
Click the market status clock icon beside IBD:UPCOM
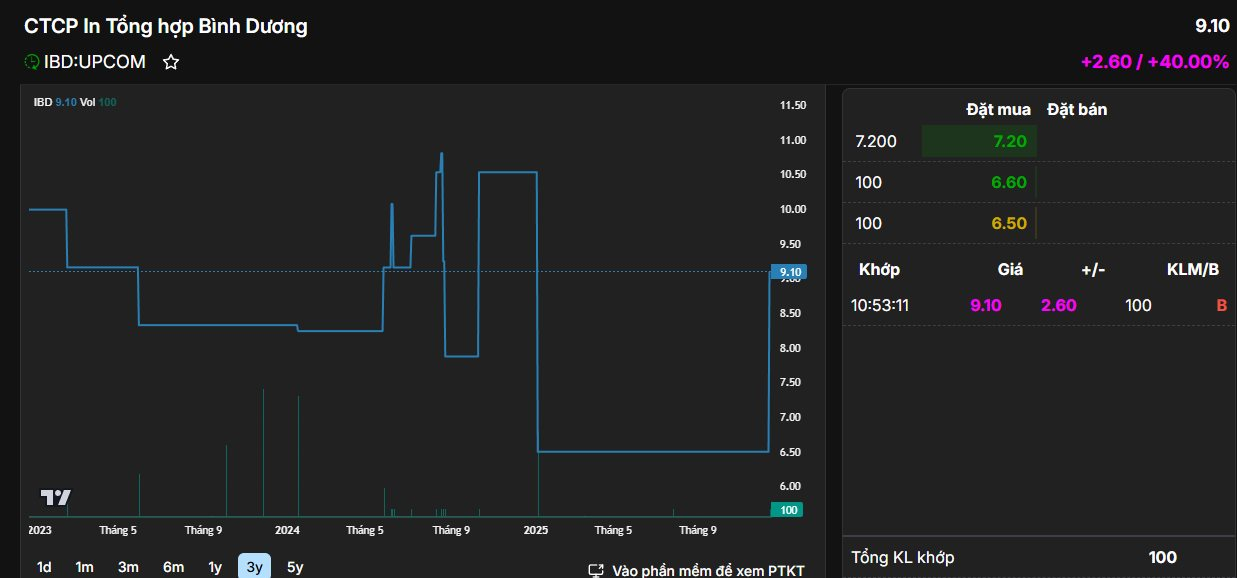(32, 62)
